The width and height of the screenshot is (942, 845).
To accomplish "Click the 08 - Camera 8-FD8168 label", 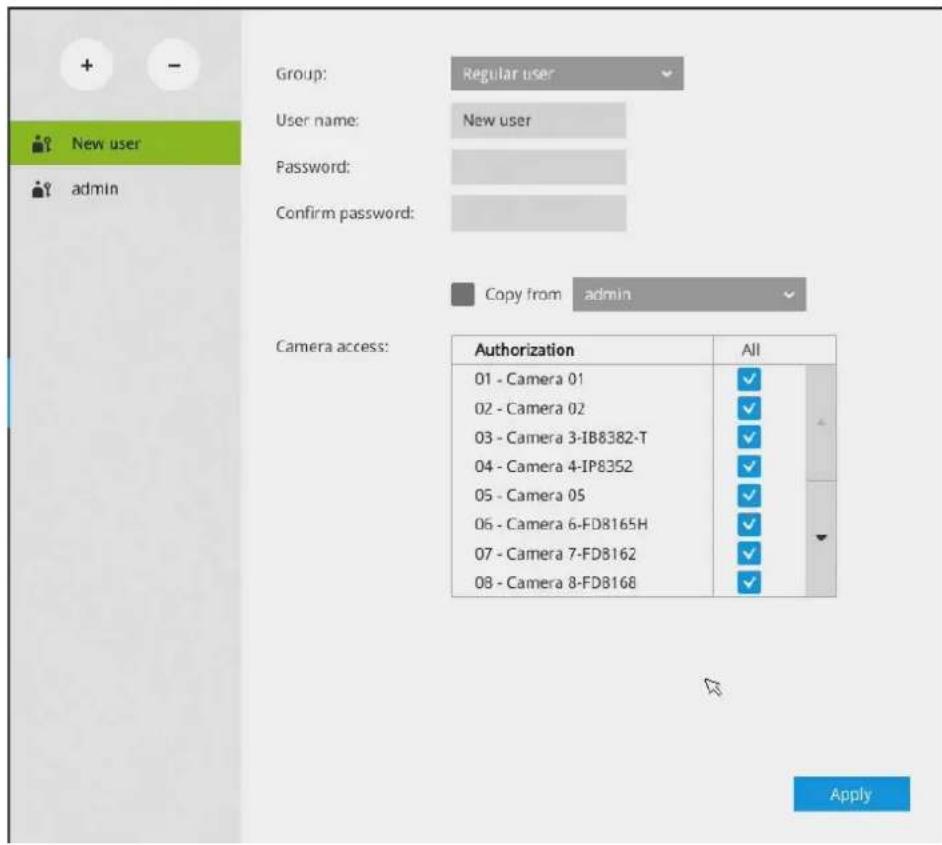I will click(x=555, y=583).
